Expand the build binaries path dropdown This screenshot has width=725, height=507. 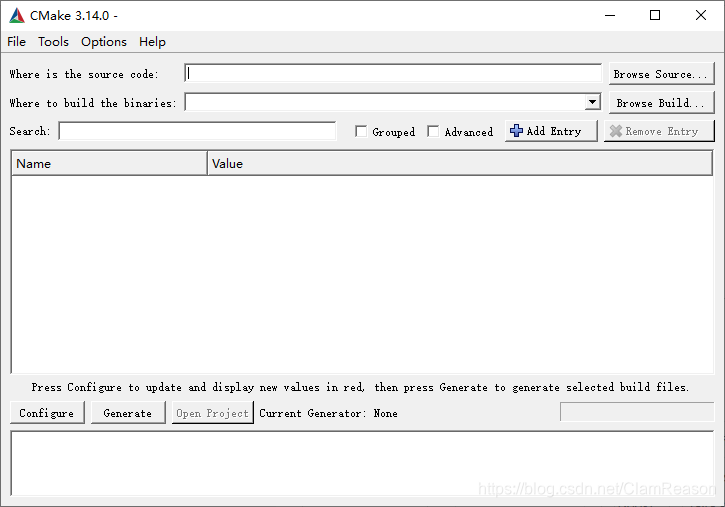pyautogui.click(x=592, y=102)
